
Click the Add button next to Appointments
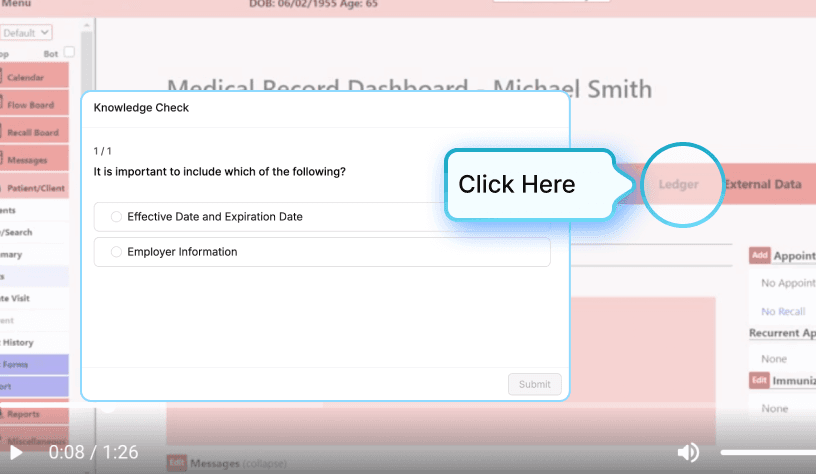[x=759, y=255]
